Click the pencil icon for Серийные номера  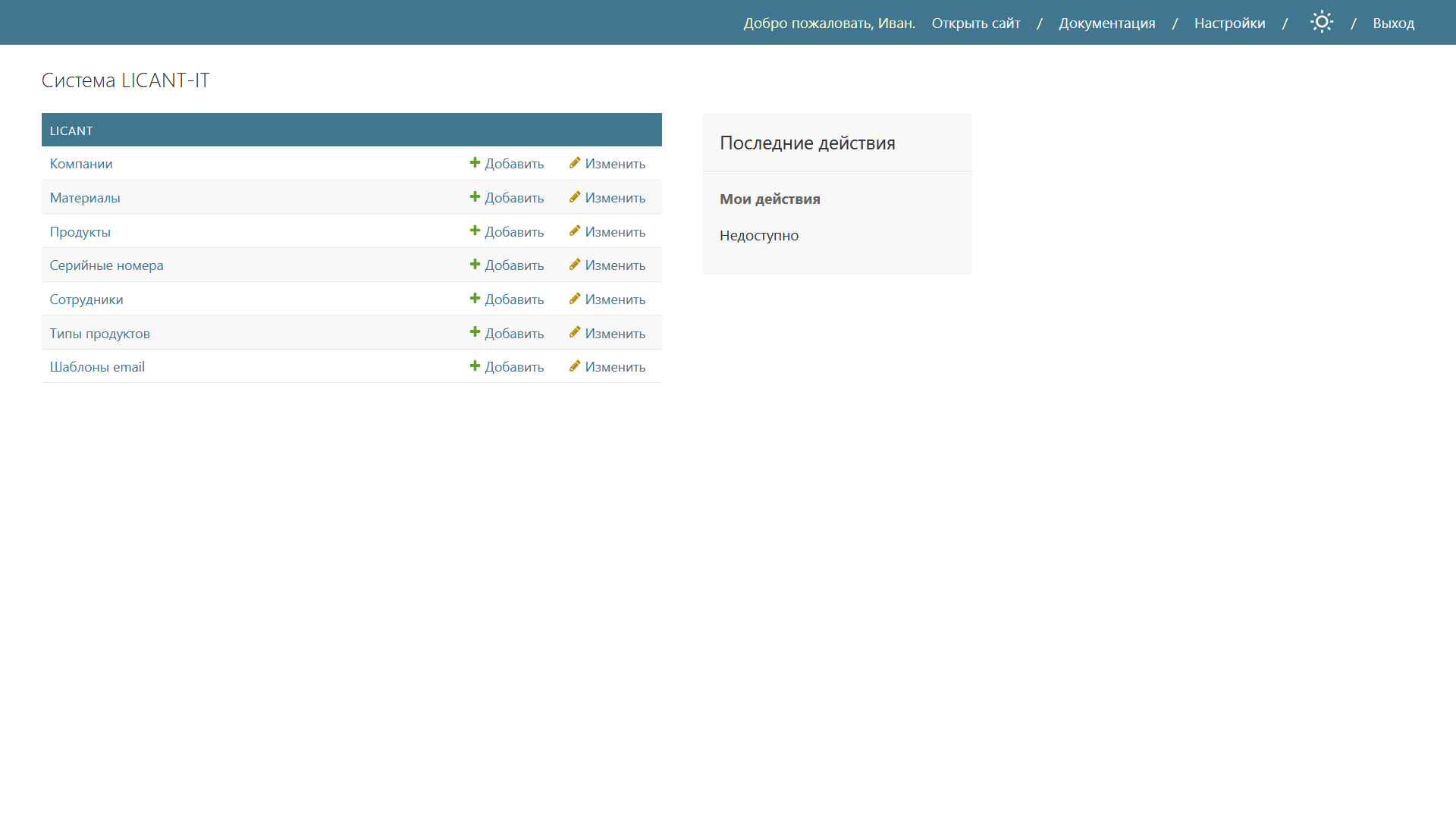click(575, 265)
